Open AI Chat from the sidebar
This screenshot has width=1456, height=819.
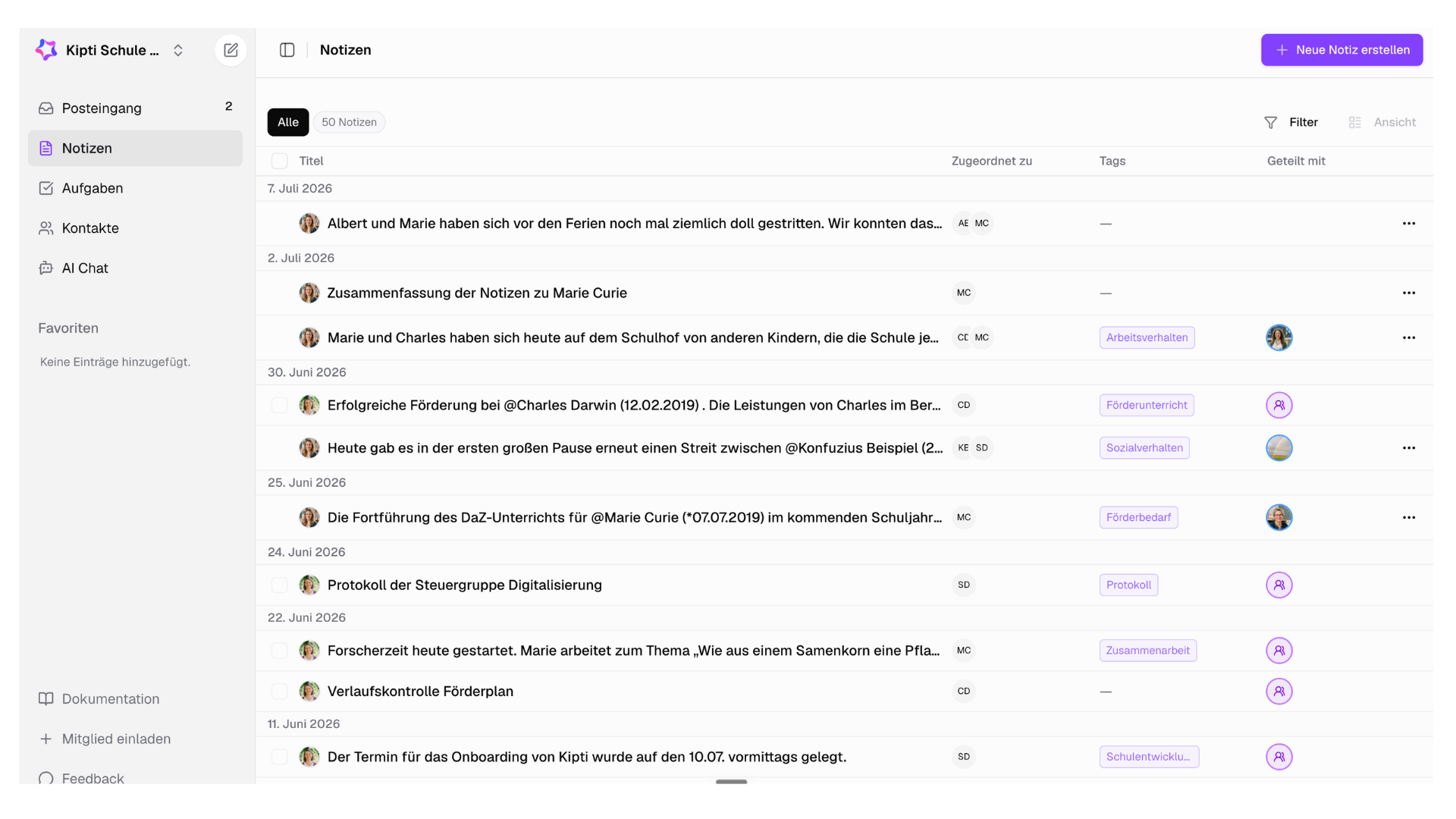point(135,268)
